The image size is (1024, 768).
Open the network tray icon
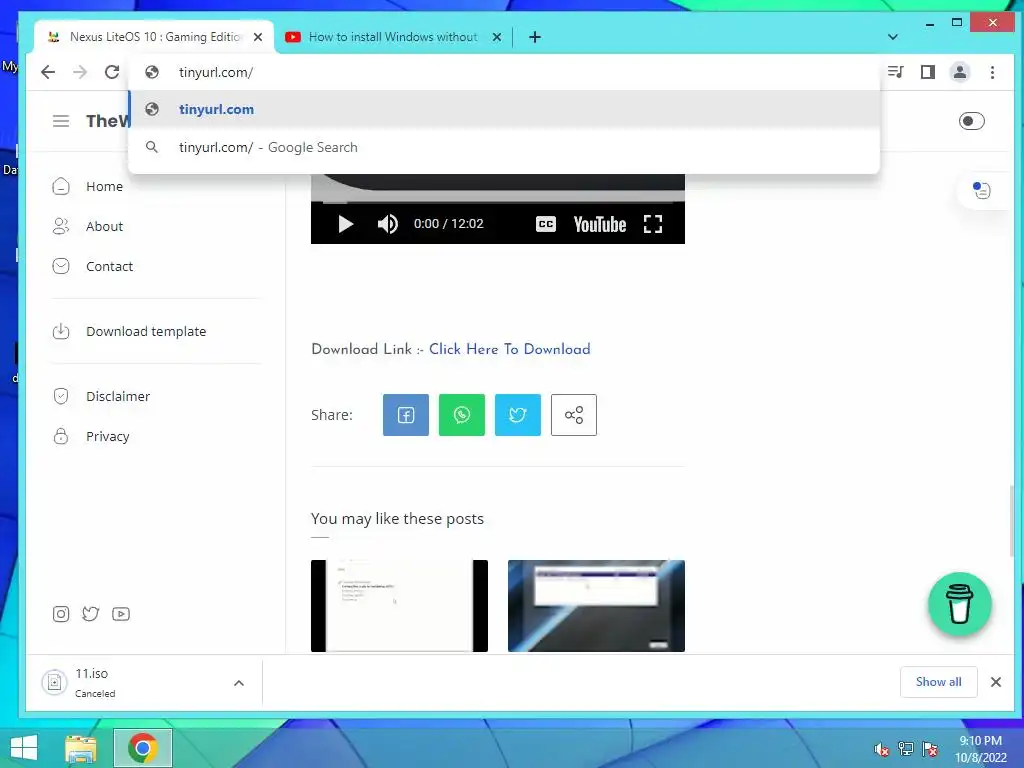coord(906,749)
